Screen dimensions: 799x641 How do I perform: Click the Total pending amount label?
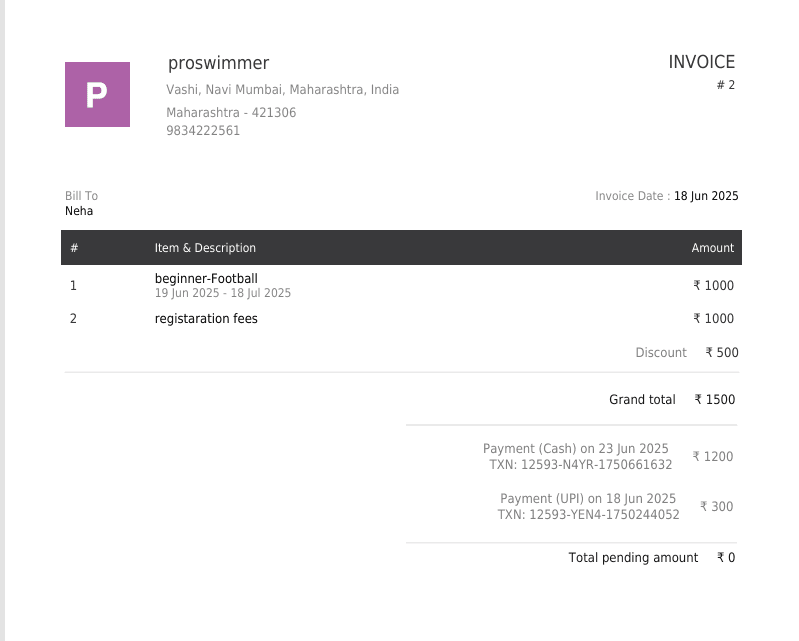pos(633,558)
